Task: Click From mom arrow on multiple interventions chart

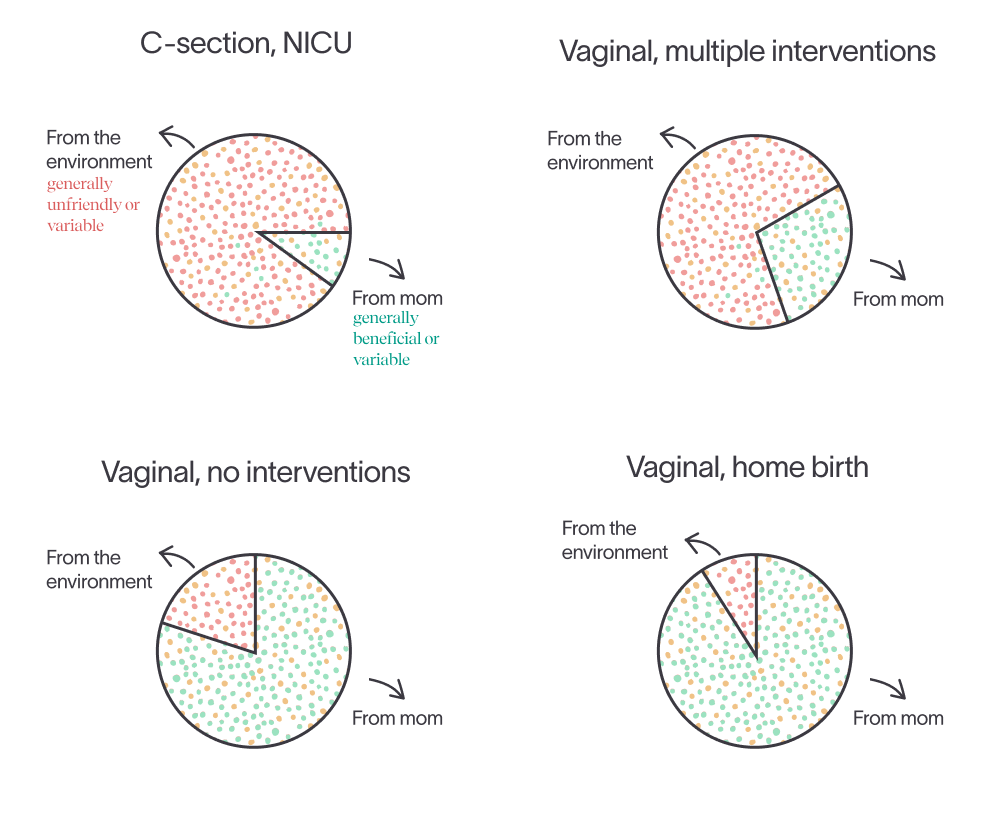Action: (888, 269)
